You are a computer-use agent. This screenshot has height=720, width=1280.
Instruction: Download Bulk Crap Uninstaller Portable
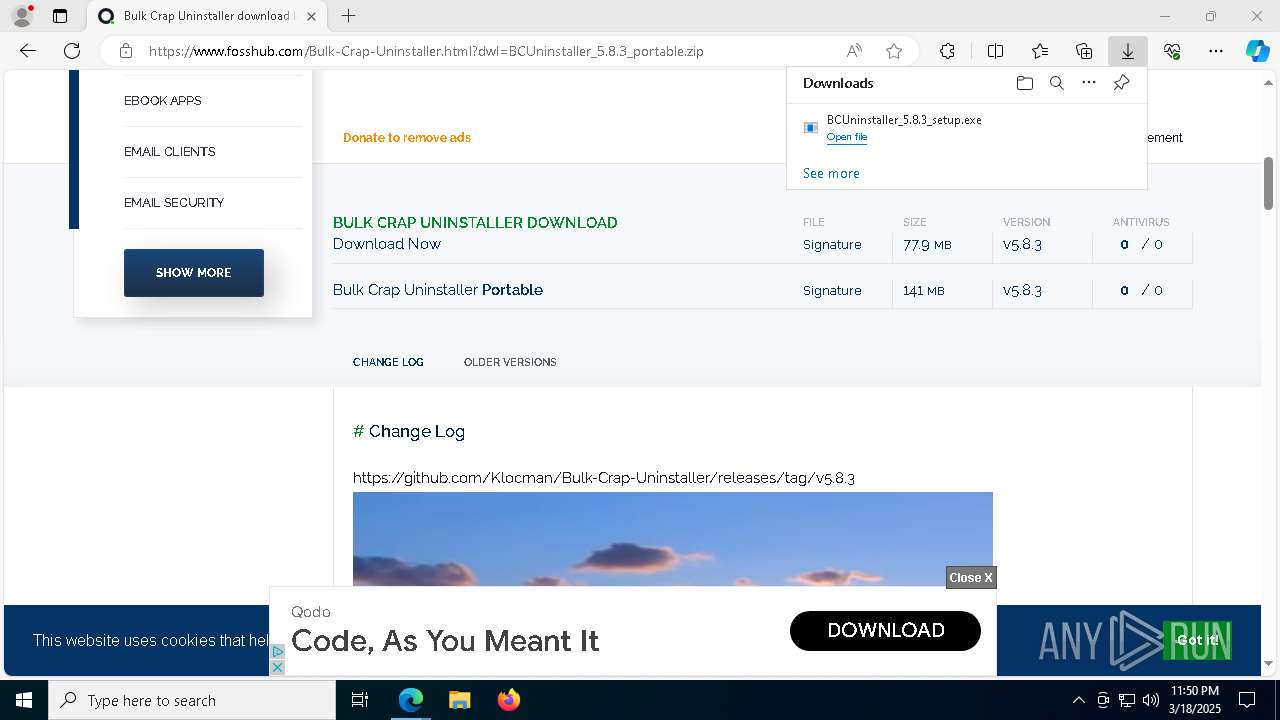pos(438,290)
